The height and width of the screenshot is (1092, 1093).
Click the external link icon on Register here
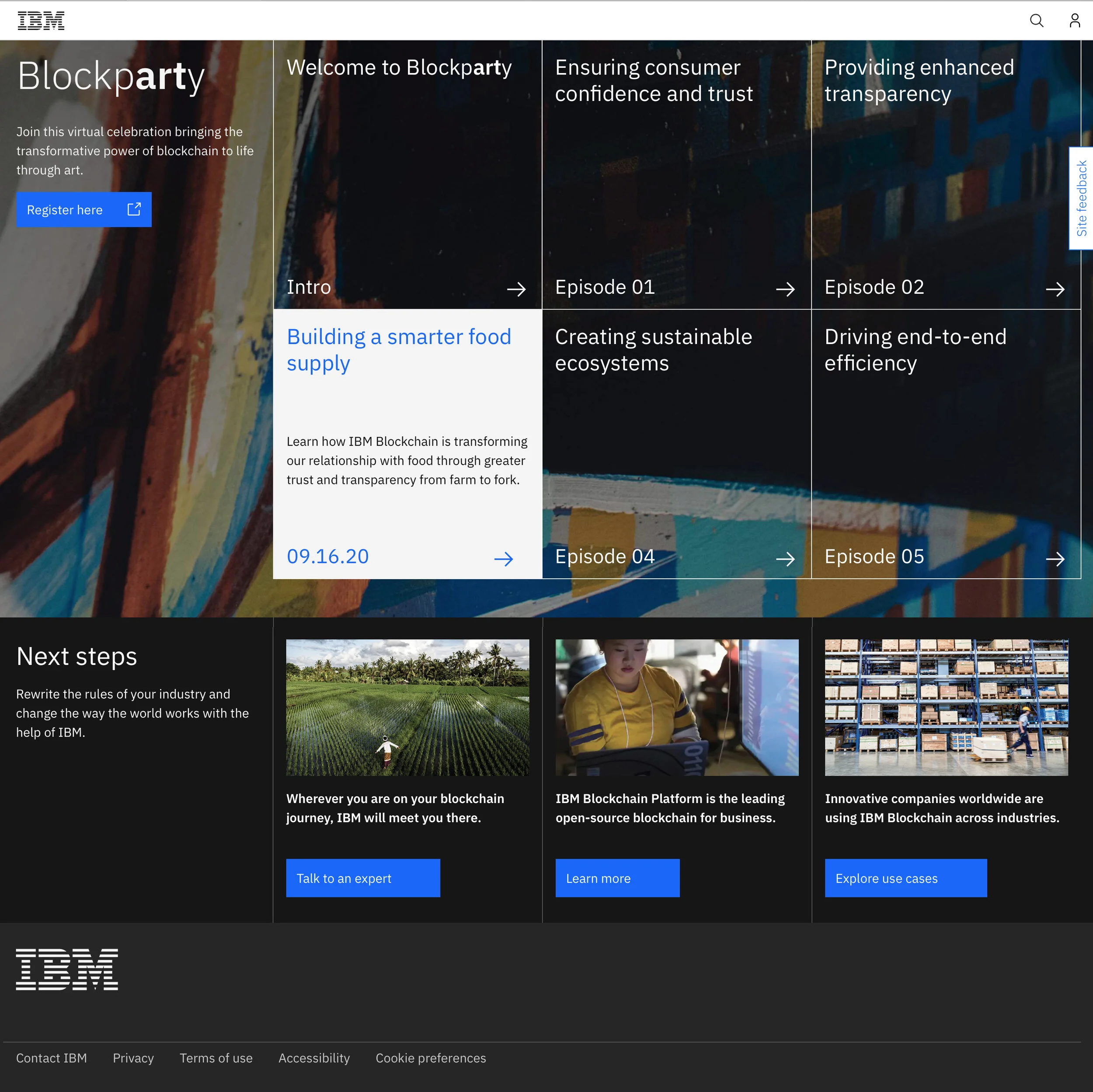tap(133, 209)
